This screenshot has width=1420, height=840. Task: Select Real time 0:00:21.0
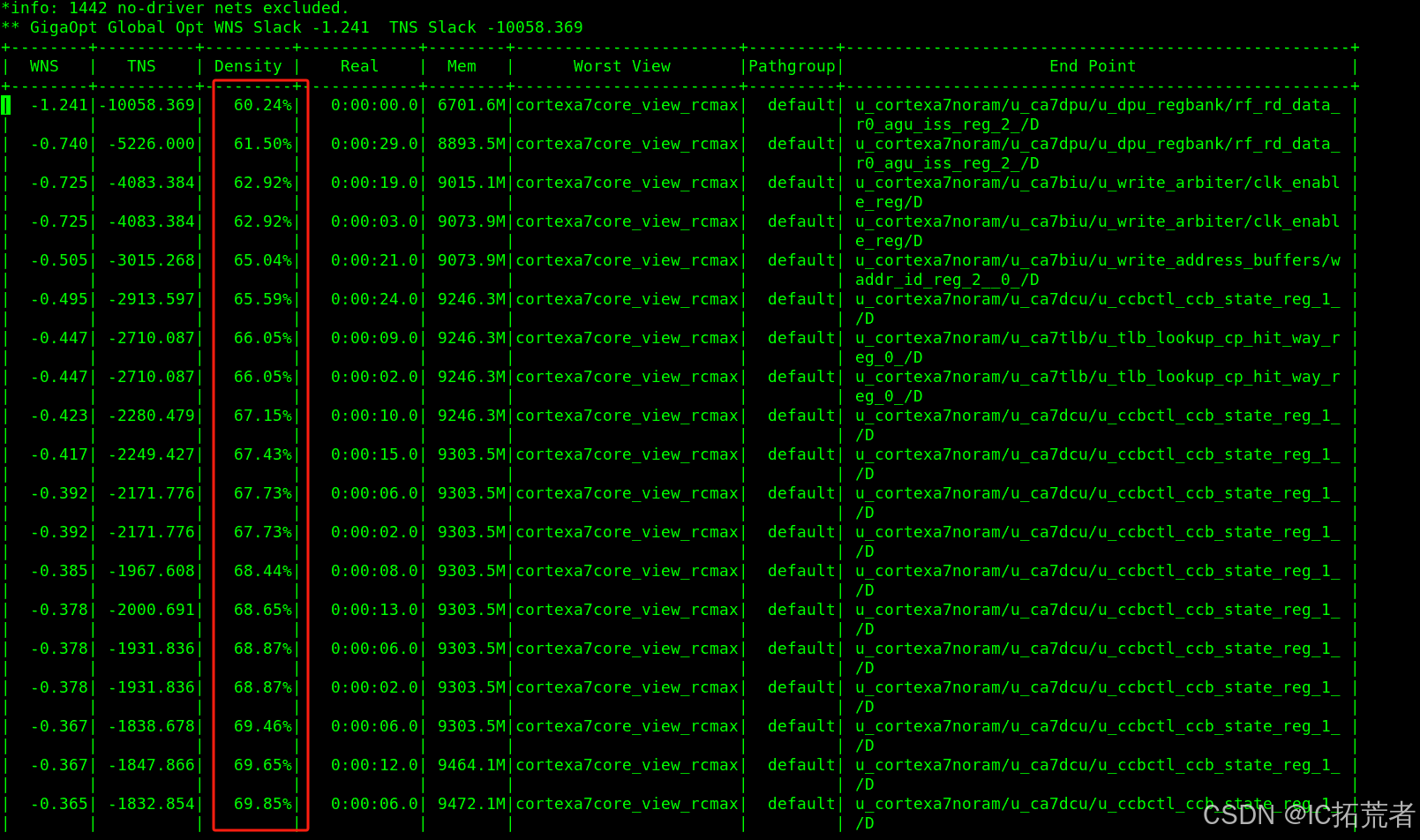(x=374, y=260)
